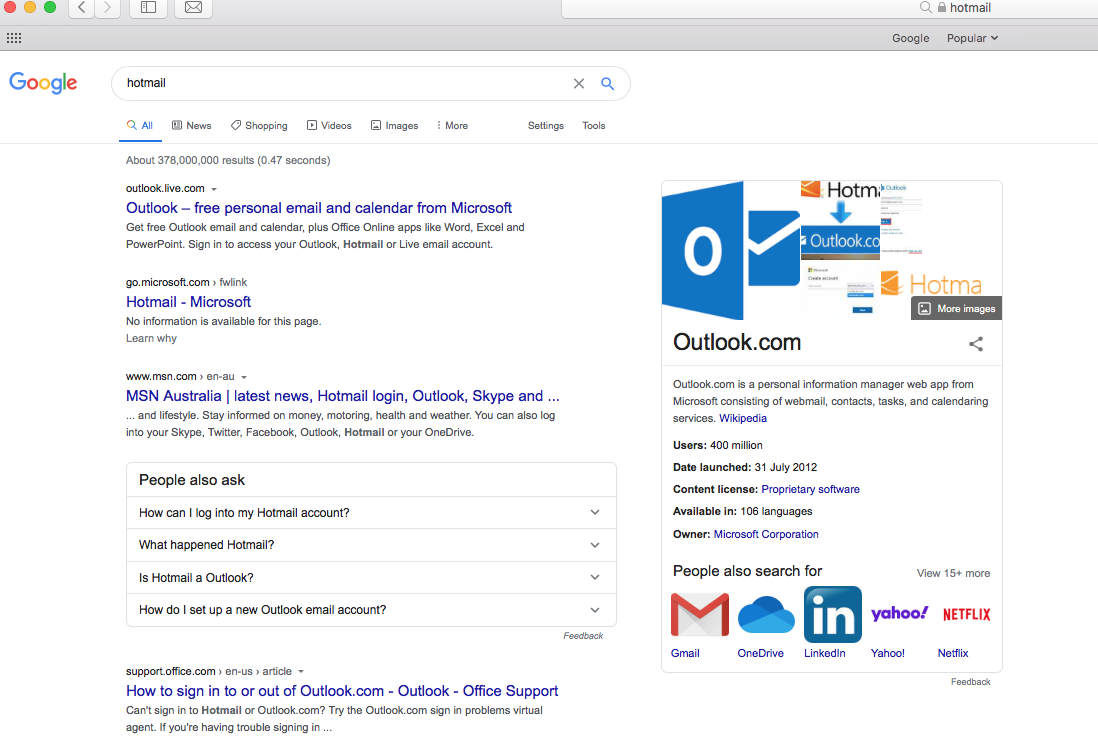1098x746 pixels.
Task: Click the Safari forward arrow button
Action: click(x=107, y=8)
